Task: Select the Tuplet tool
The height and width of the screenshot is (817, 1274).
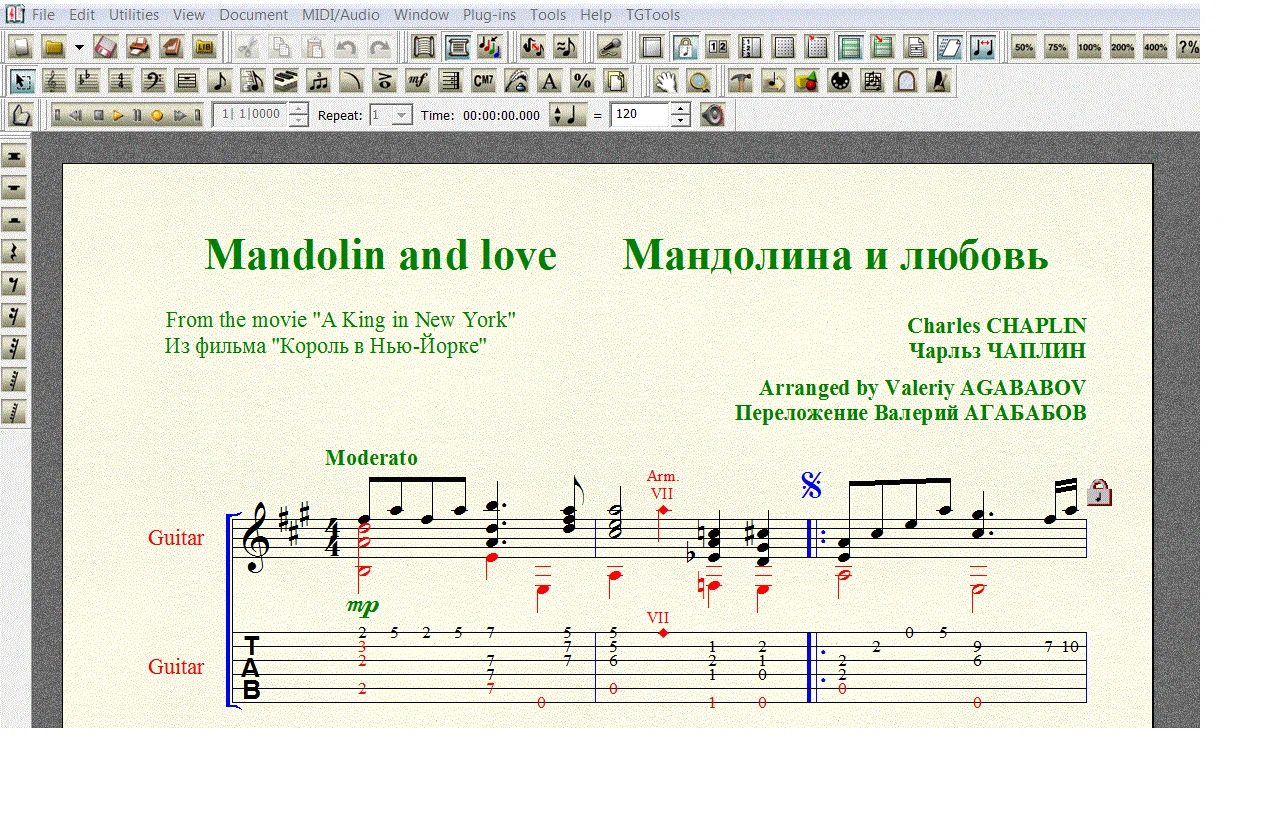Action: tap(318, 81)
